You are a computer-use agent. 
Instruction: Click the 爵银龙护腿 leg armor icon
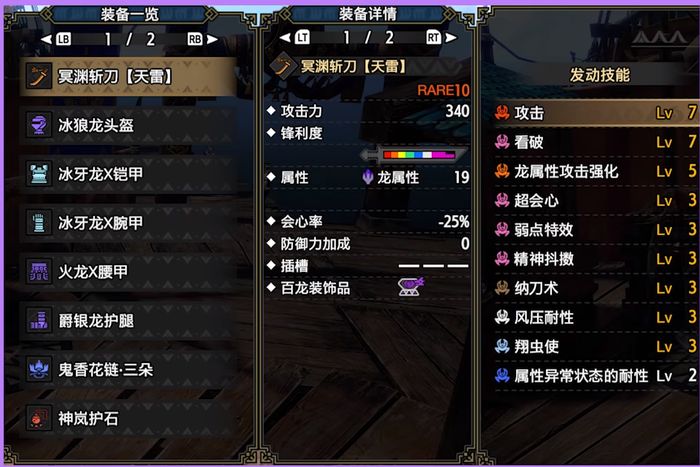coord(39,320)
